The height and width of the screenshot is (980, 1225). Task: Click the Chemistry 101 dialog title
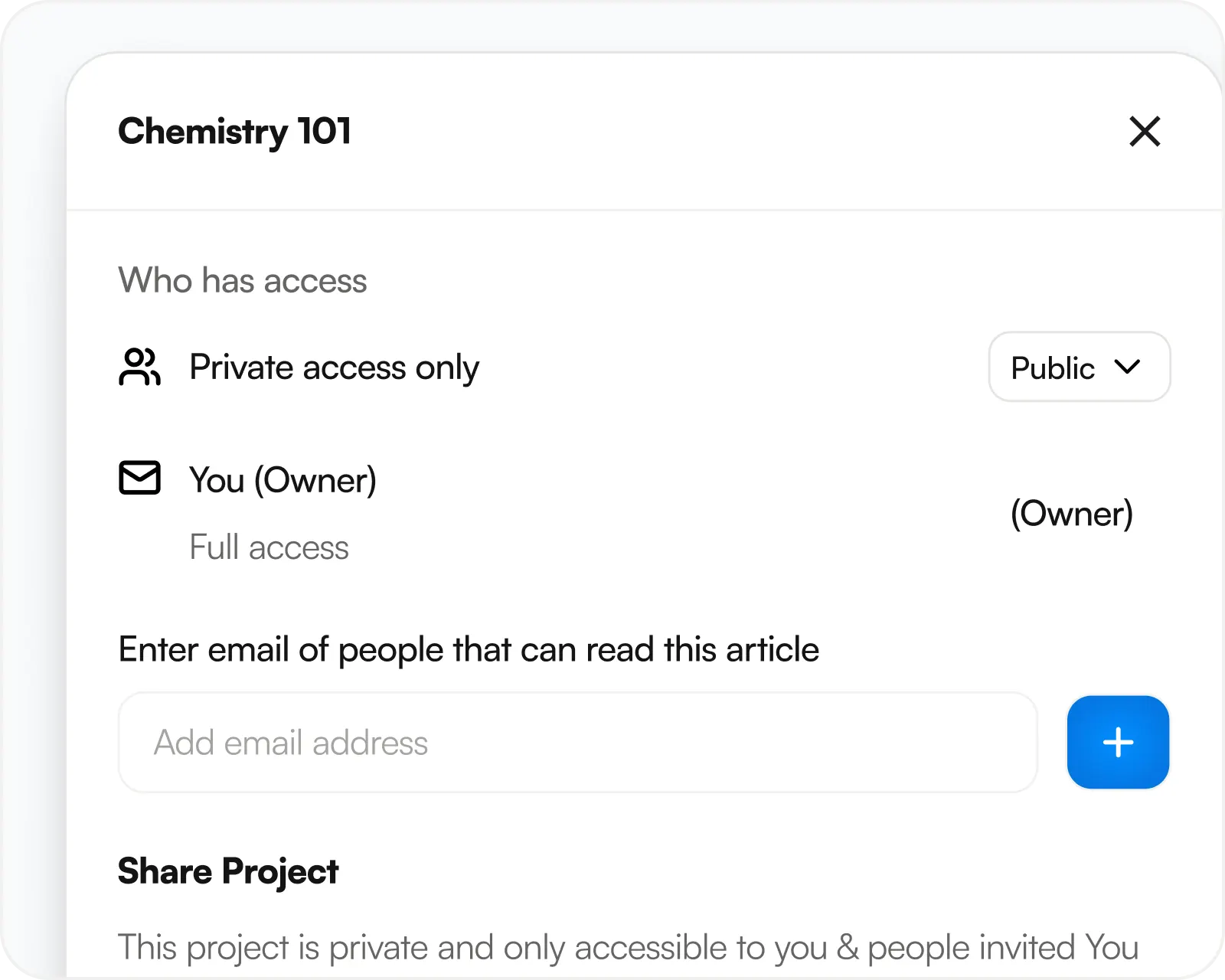point(234,131)
